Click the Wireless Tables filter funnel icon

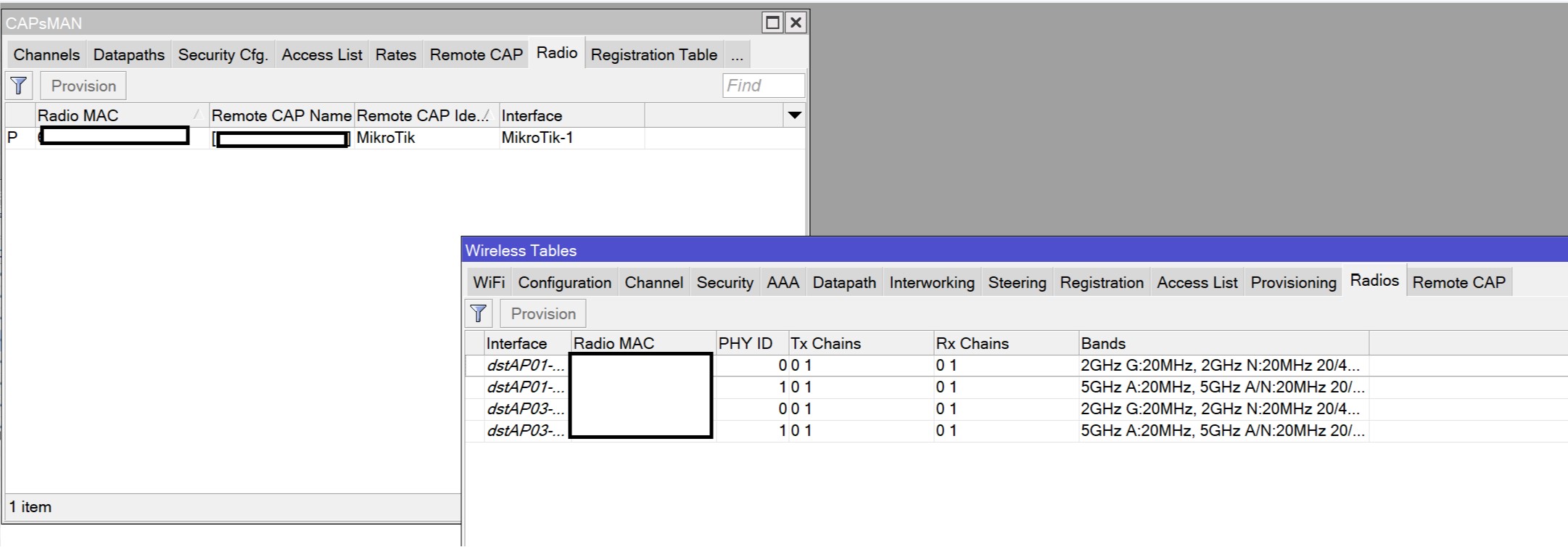point(479,313)
